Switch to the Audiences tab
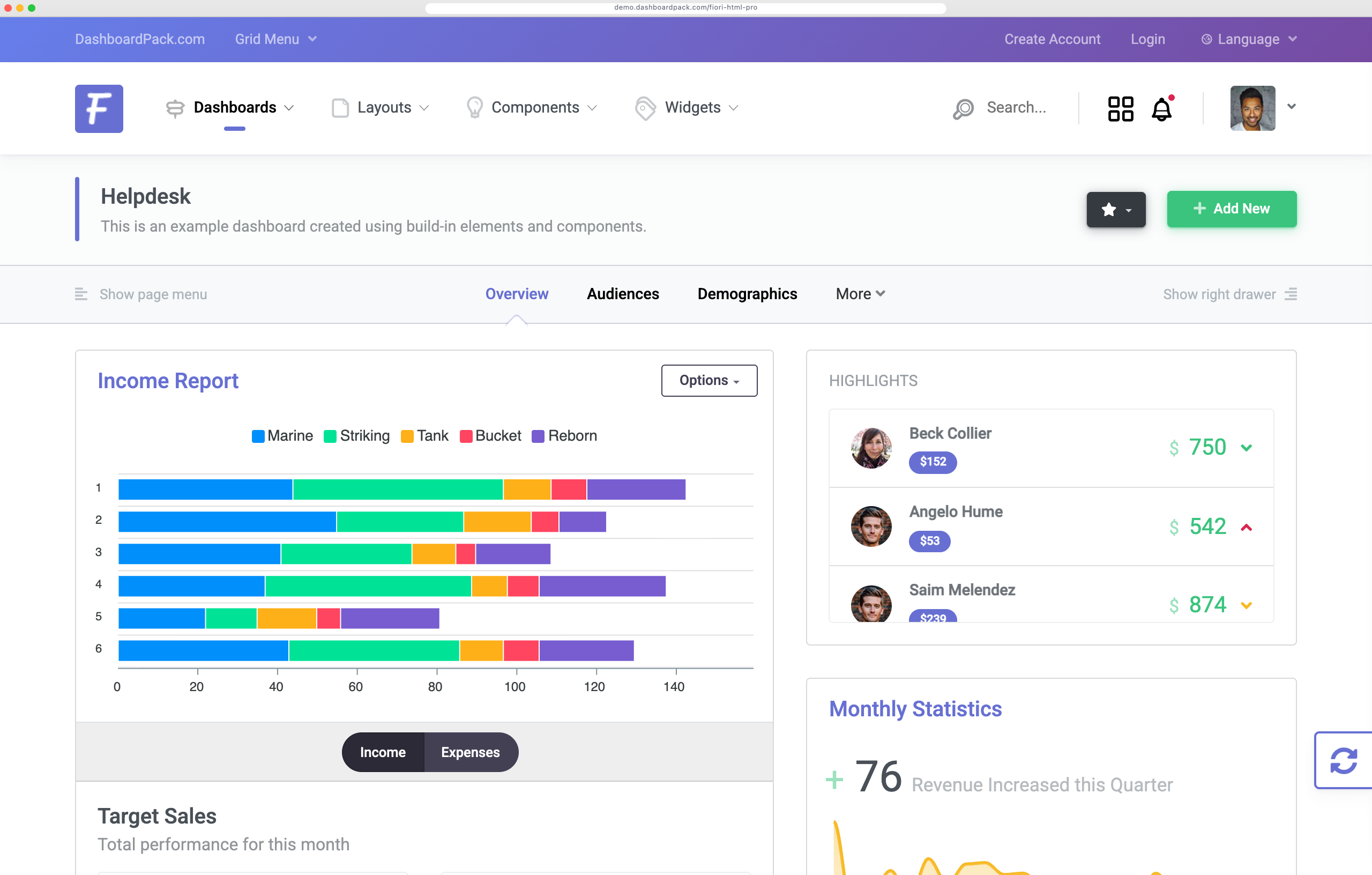 (x=623, y=294)
